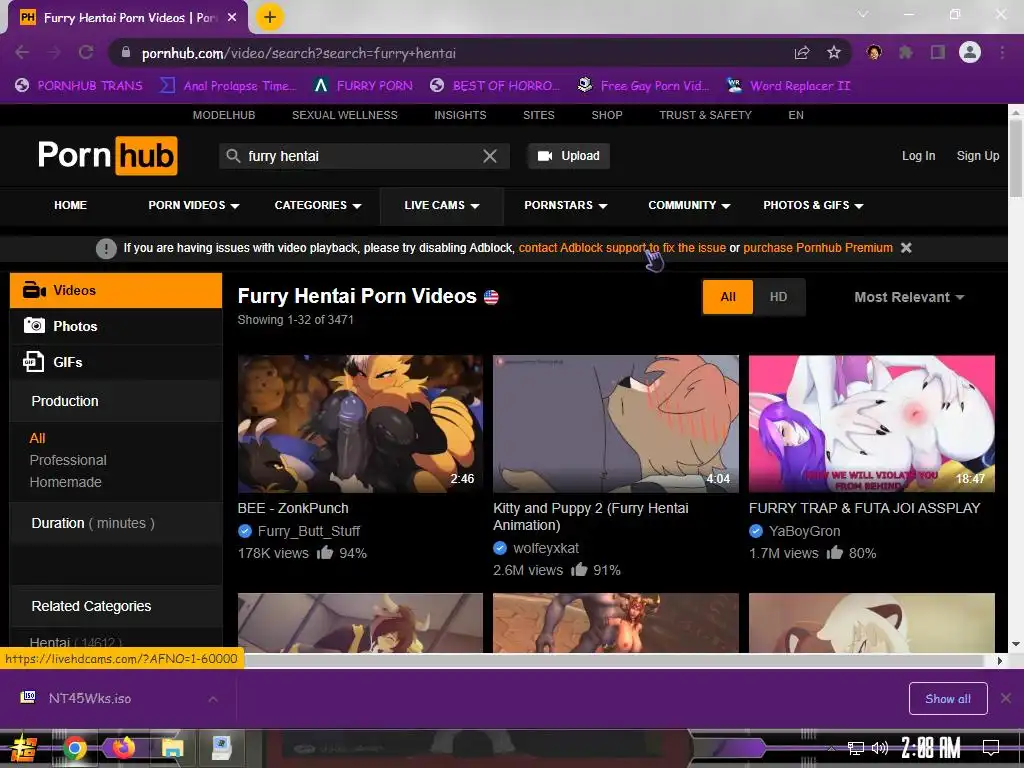
Task: Click Show all in the downloads bar
Action: coord(948,699)
